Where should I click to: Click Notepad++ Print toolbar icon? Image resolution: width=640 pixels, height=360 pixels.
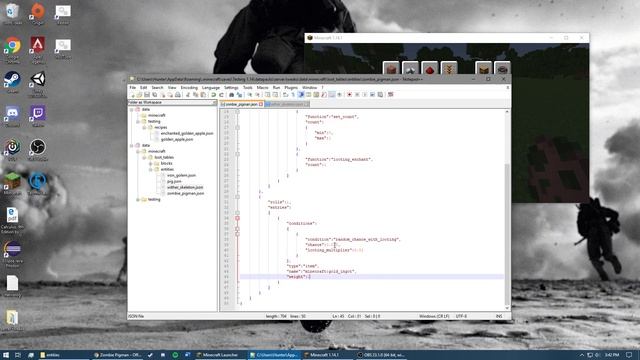click(178, 95)
